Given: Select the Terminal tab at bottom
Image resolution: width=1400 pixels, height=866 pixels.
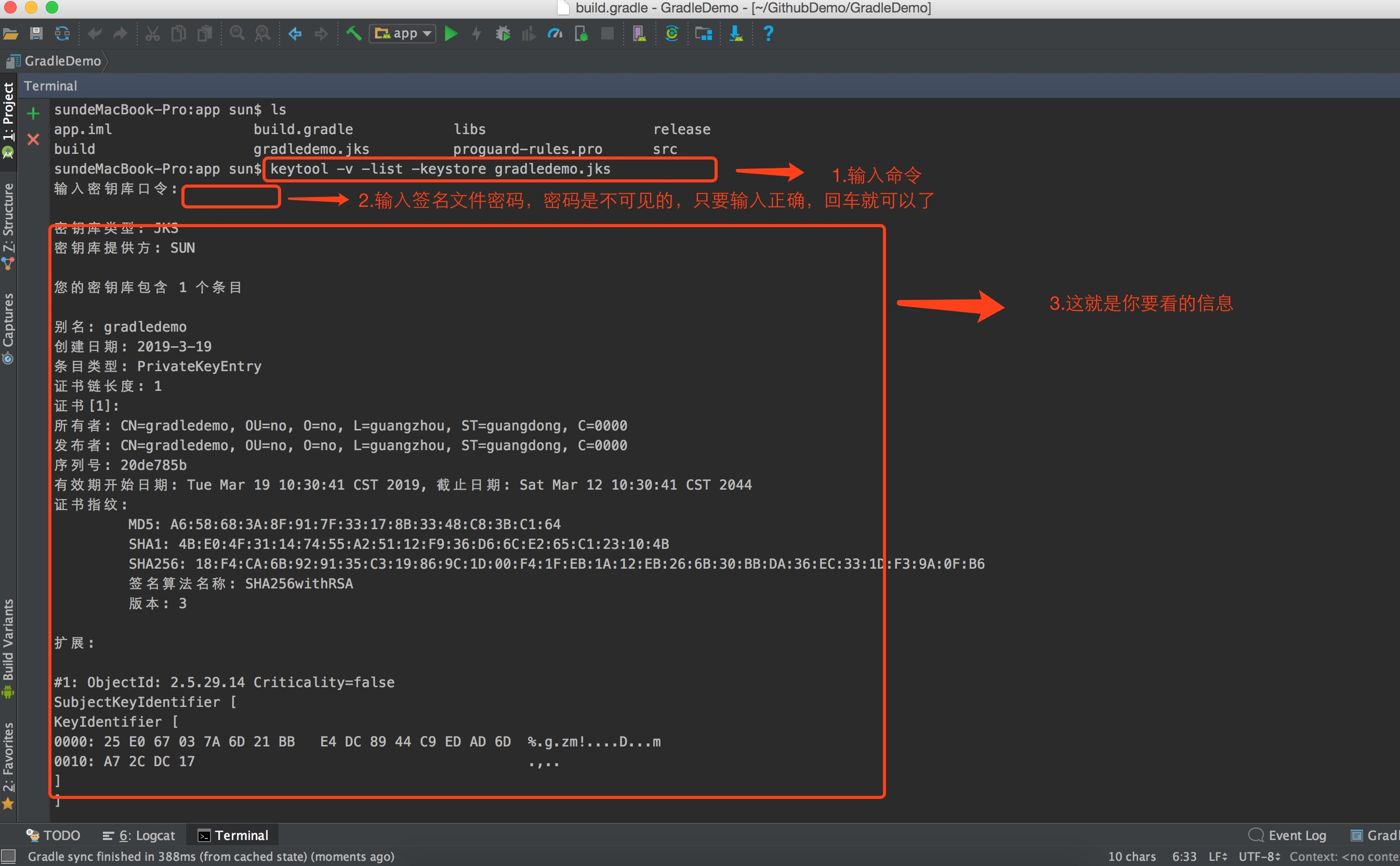Looking at the screenshot, I should 233,835.
